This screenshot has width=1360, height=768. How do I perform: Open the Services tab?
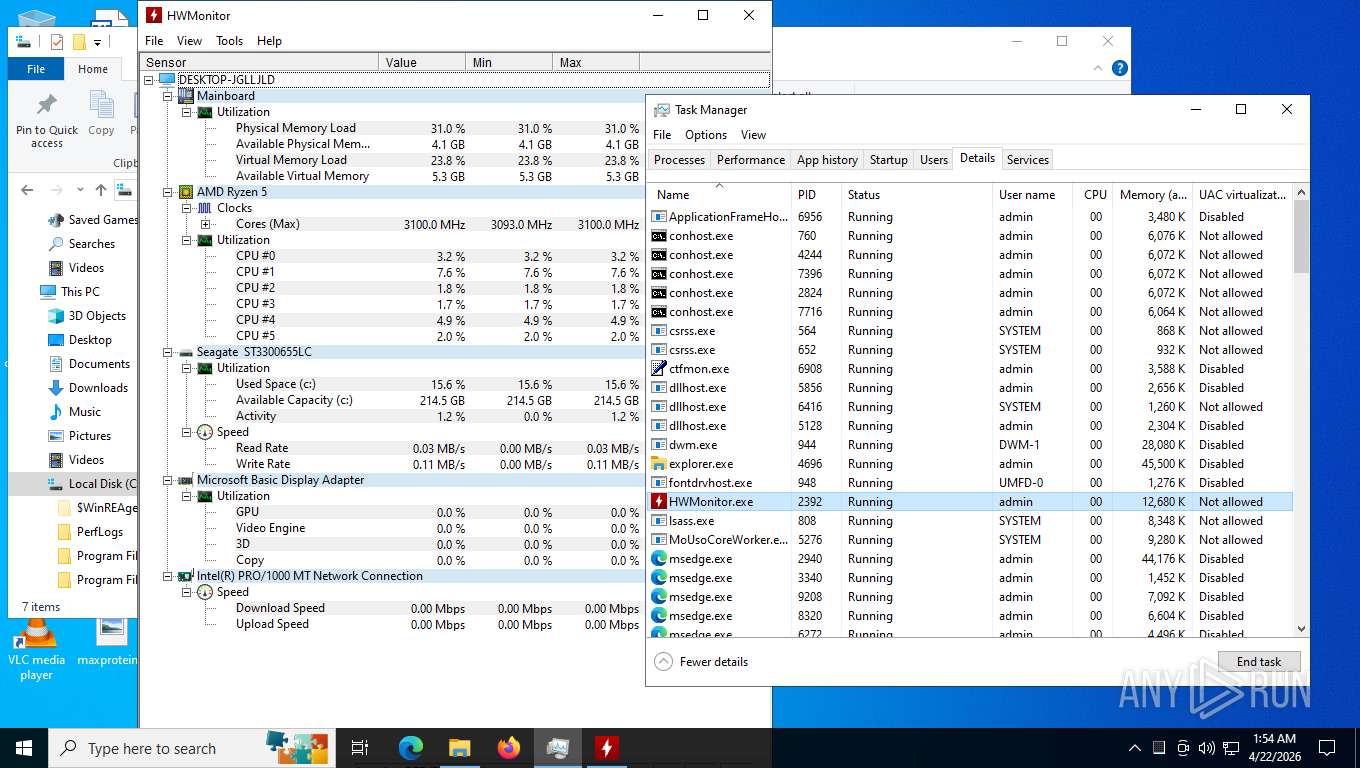coord(1028,160)
